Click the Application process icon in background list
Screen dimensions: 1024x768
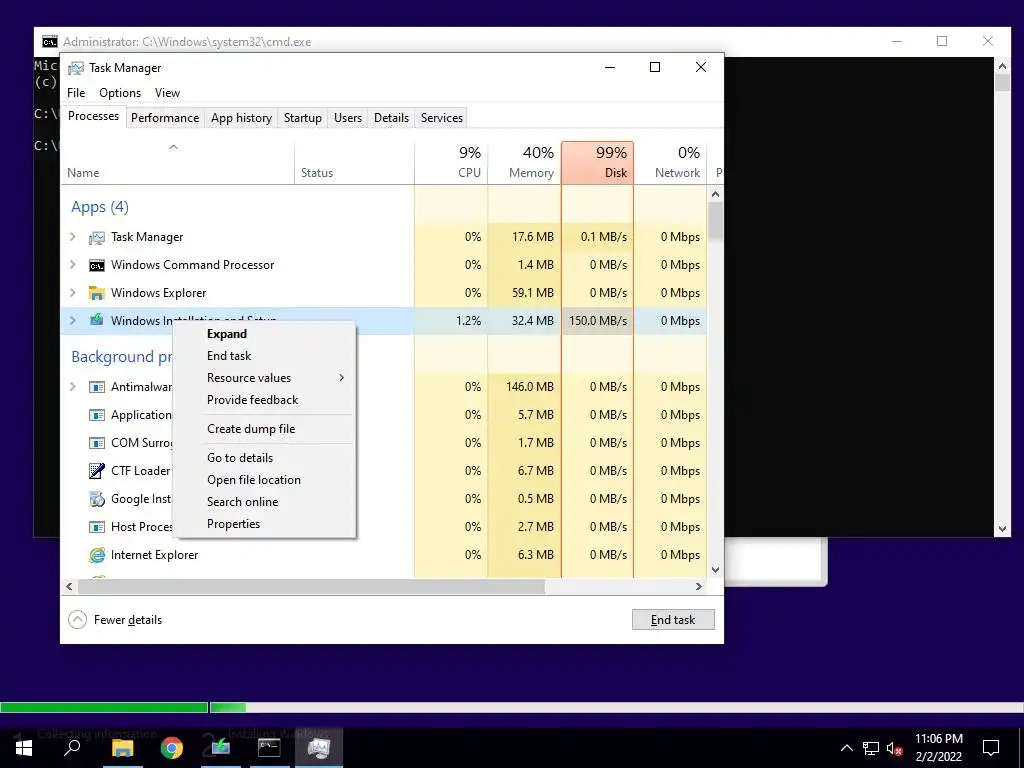click(x=97, y=415)
